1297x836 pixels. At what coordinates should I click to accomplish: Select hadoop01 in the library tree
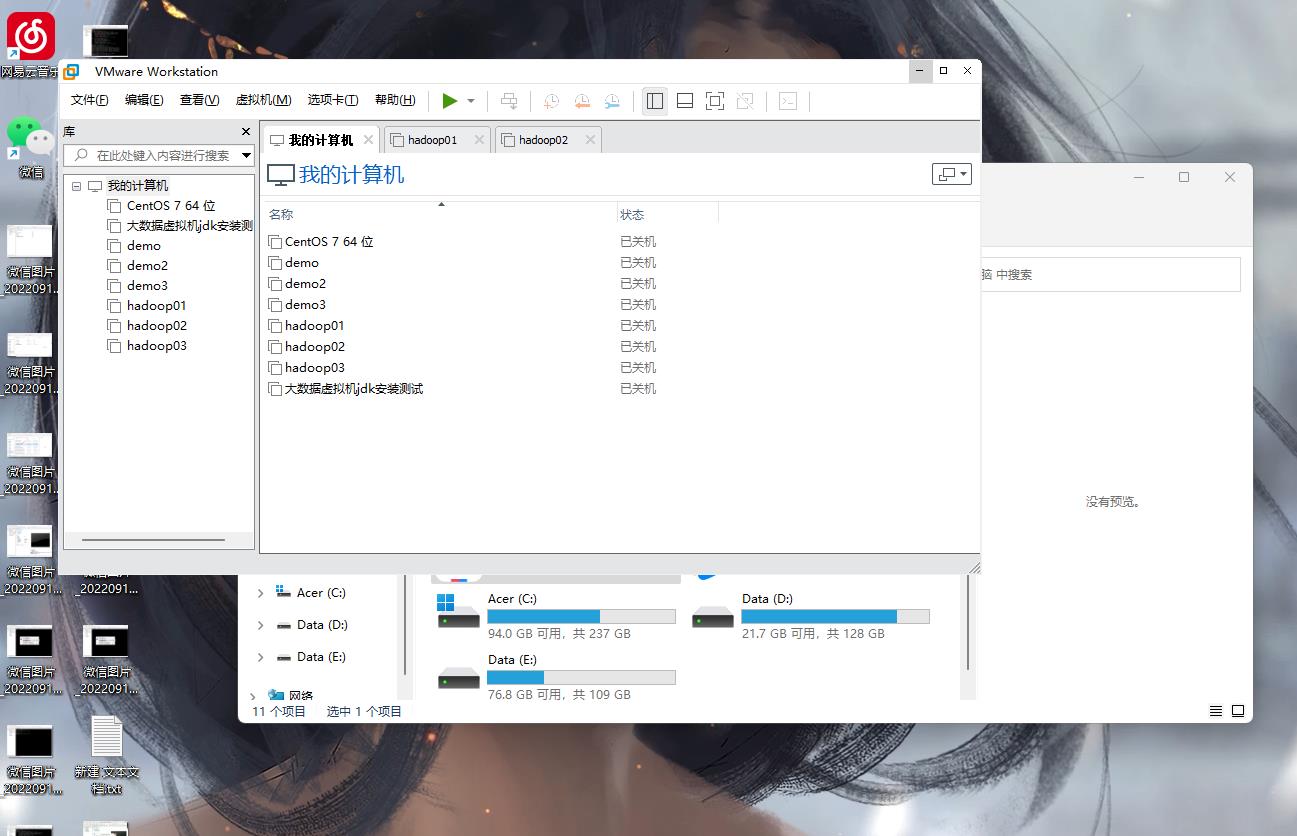tap(156, 305)
